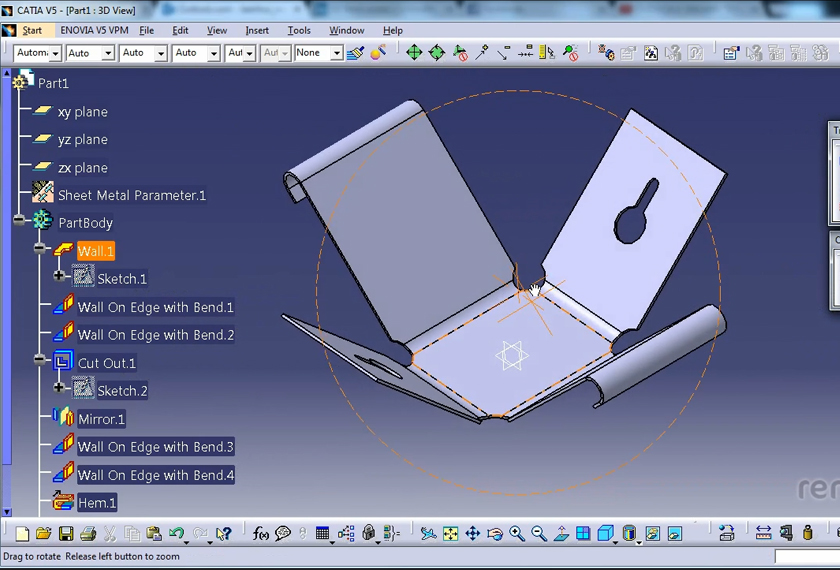Select the Pan view tool

[472, 534]
